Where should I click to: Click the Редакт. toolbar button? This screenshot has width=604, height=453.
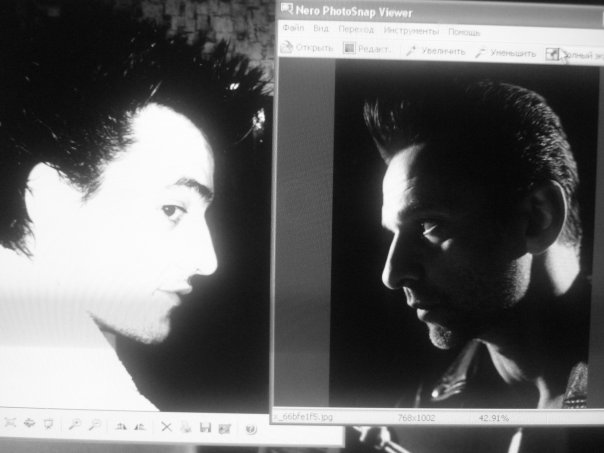[366, 49]
